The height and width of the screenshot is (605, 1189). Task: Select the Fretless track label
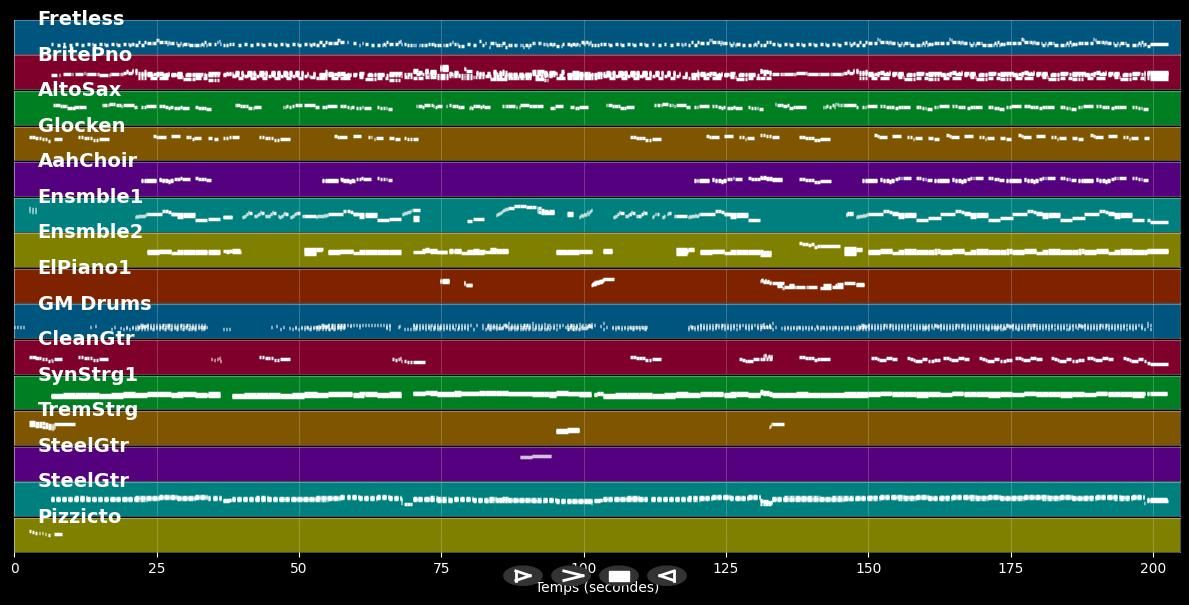point(81,19)
